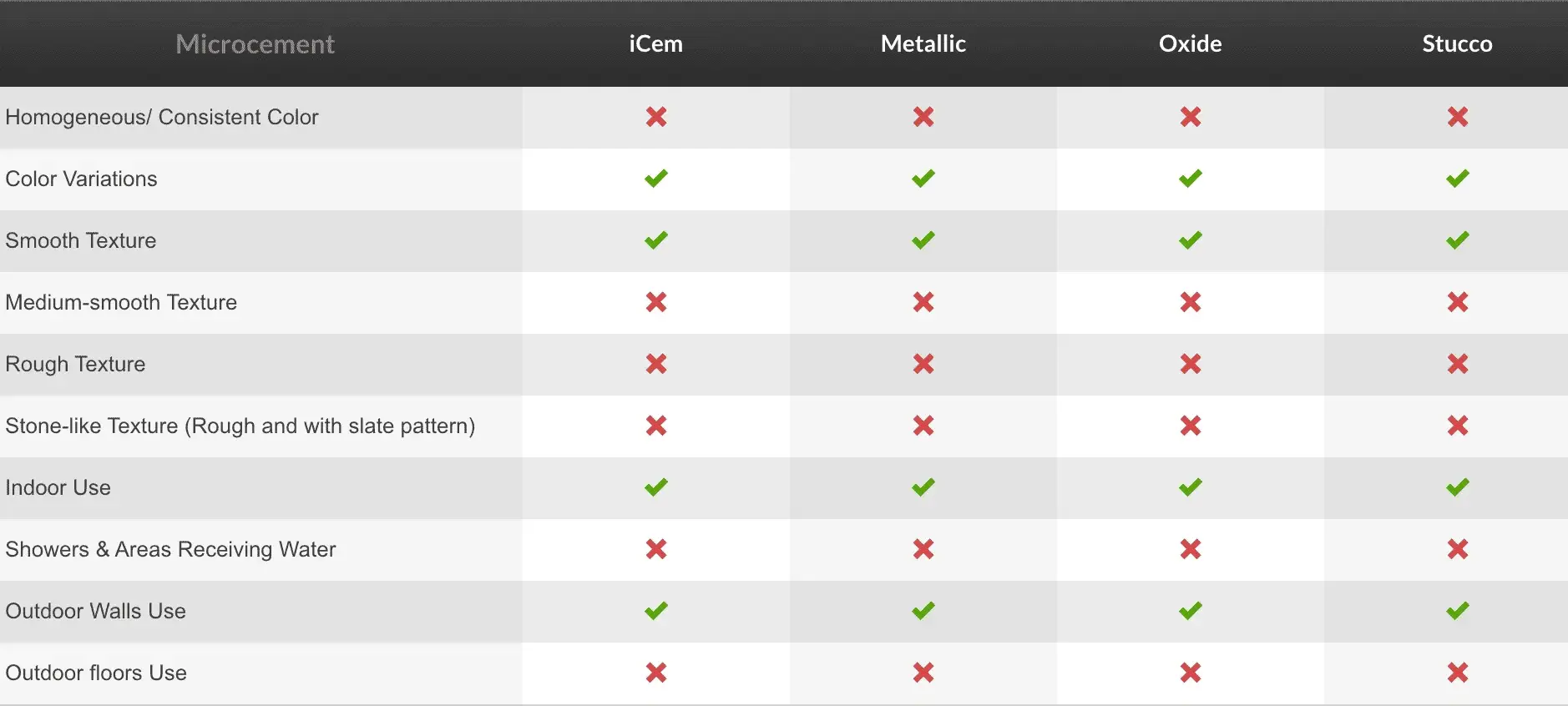
Task: Select the iCem column header
Action: pyautogui.click(x=656, y=43)
